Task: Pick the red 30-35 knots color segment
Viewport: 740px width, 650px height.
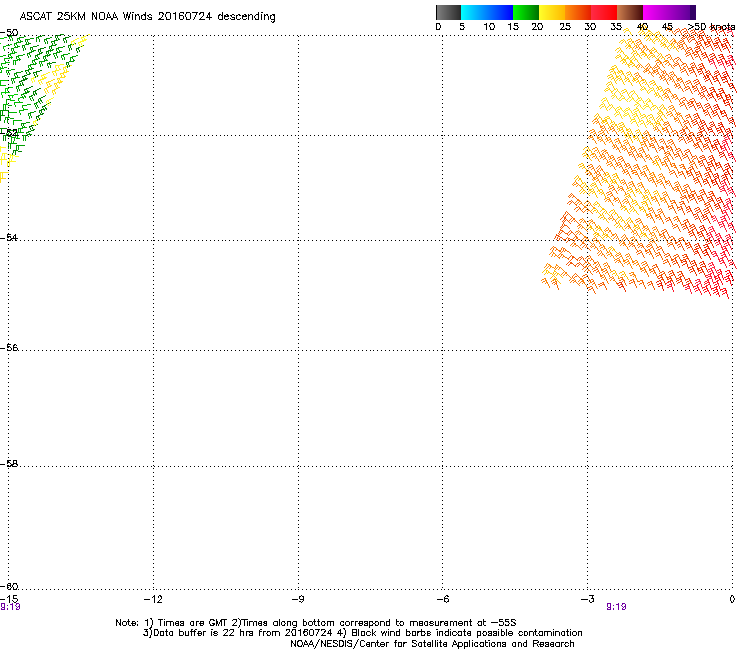Action: [x=604, y=12]
